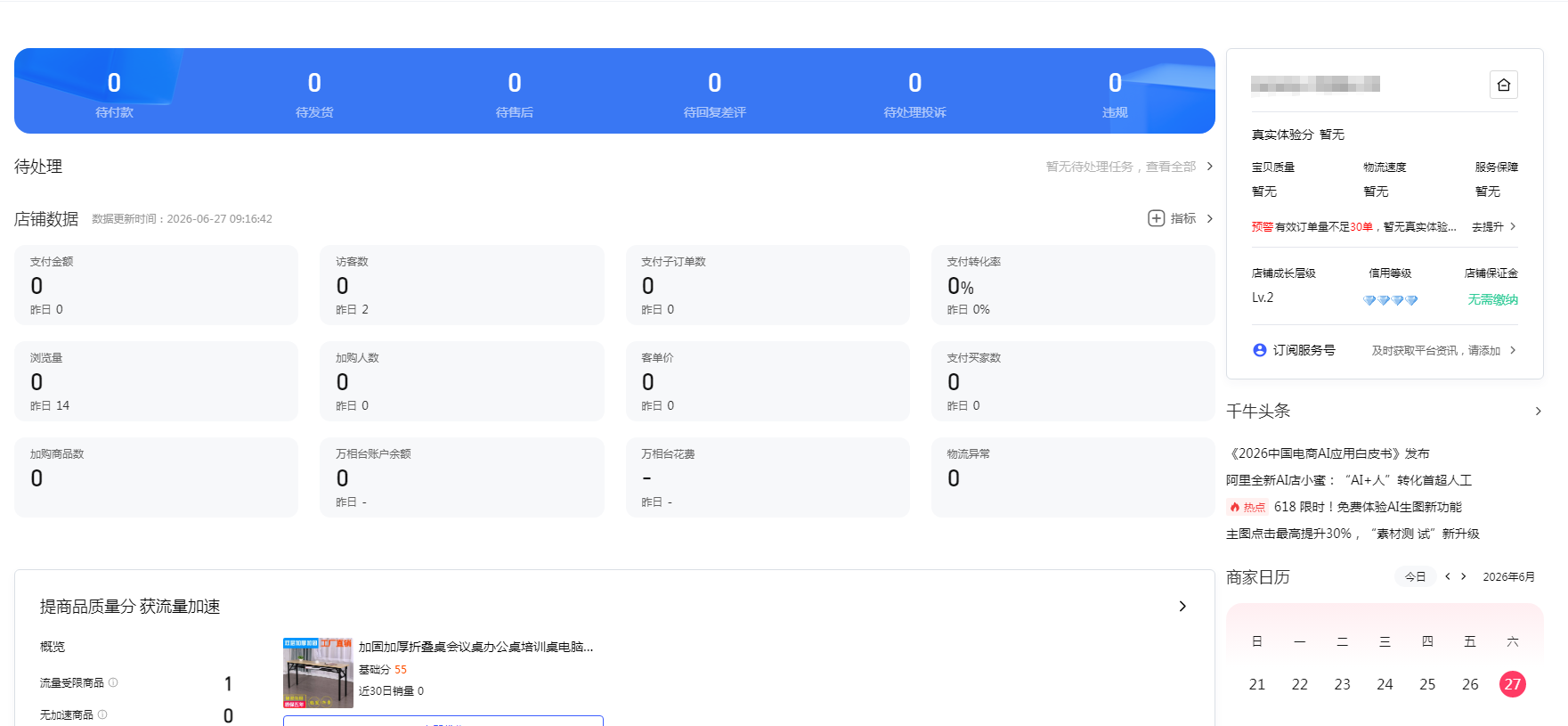1568x726 pixels.
Task: Click the 支付转化率 data card
Action: 1073,285
